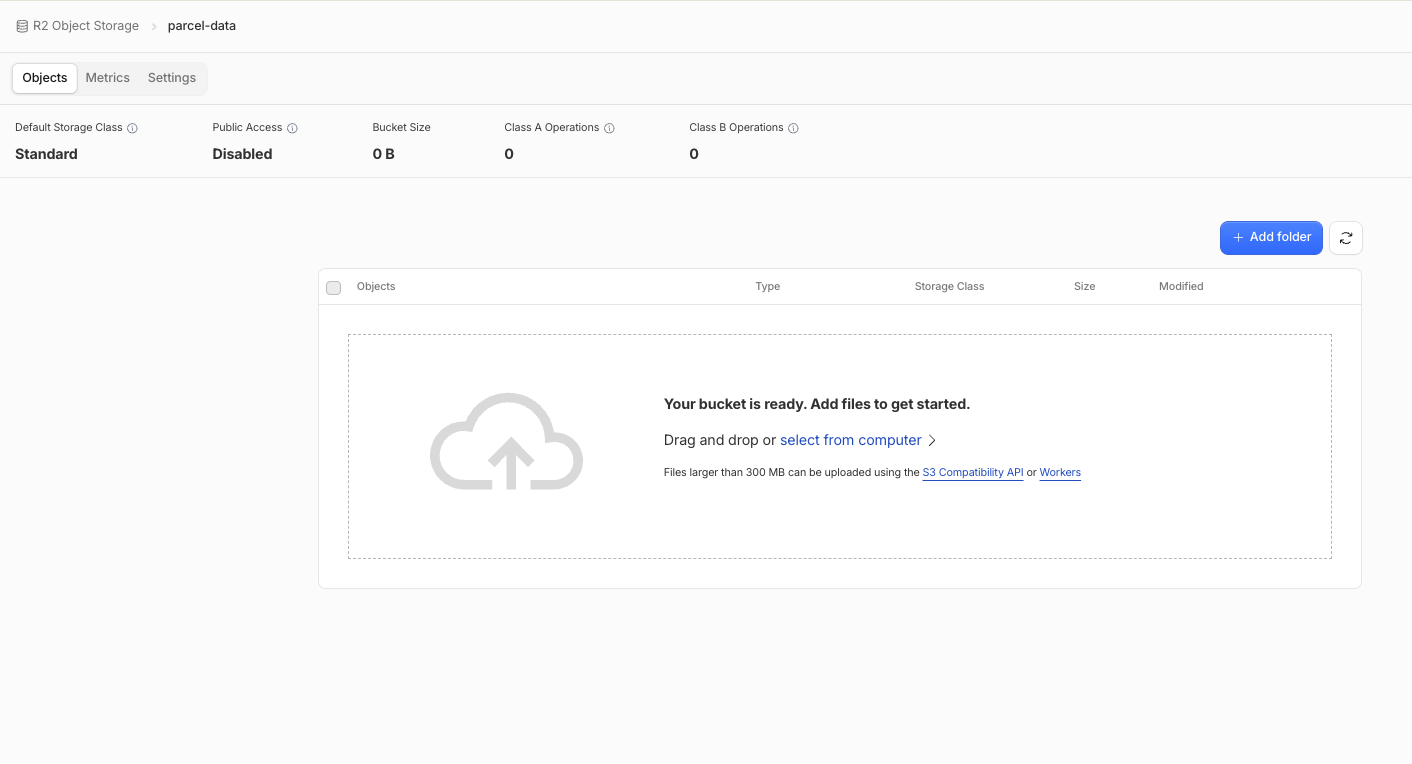The image size is (1412, 764).
Task: Click the Disabled public access value
Action: 242,154
